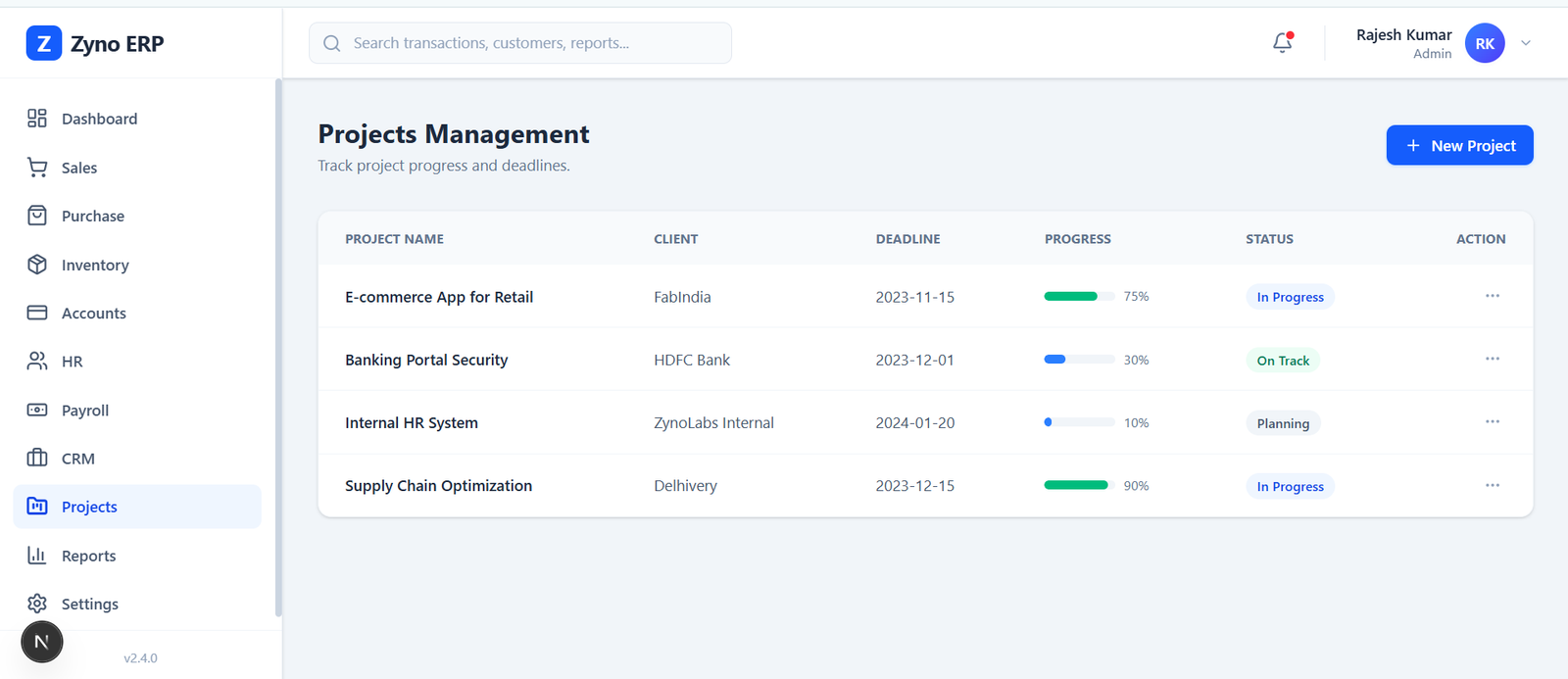
Task: Click the Zyno ERP logo icon
Action: pyautogui.click(x=44, y=43)
